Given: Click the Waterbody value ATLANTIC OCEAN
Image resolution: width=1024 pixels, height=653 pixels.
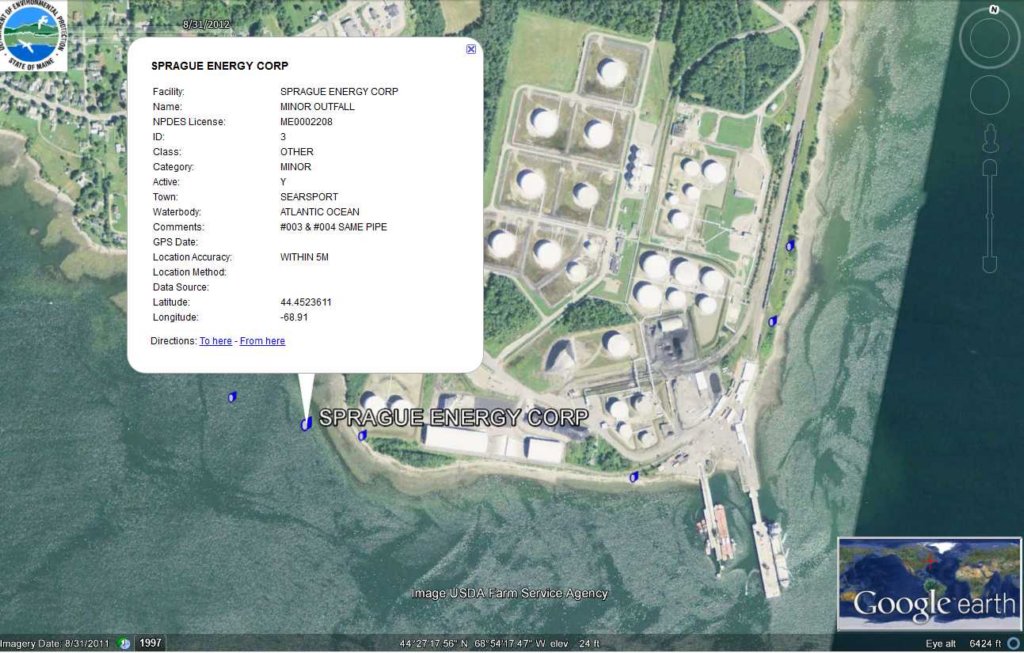Looking at the screenshot, I should tap(319, 212).
